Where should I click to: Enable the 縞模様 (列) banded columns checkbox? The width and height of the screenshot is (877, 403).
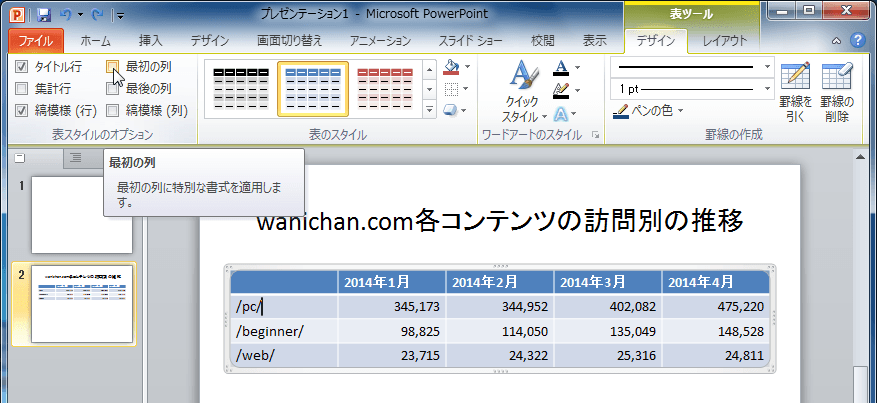click(x=112, y=111)
